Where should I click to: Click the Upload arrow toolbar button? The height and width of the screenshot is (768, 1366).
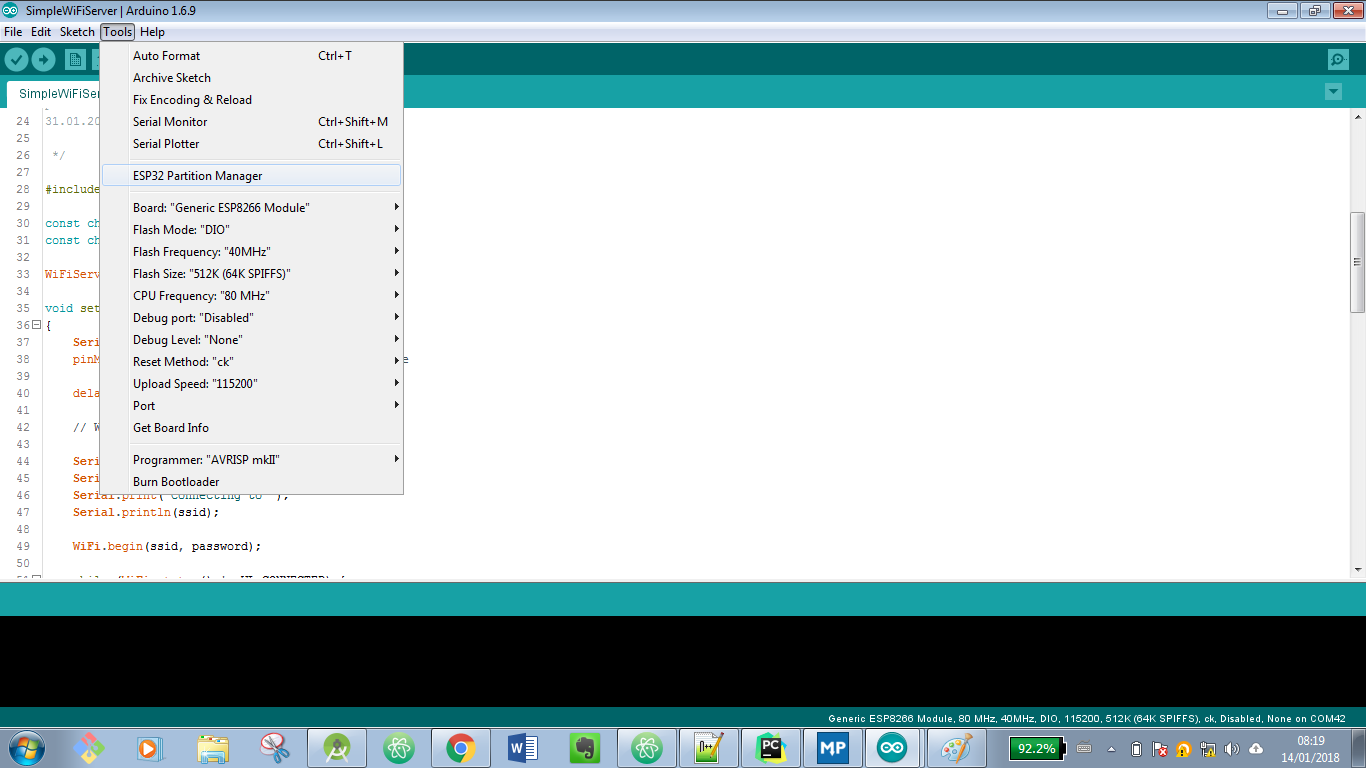(x=43, y=59)
